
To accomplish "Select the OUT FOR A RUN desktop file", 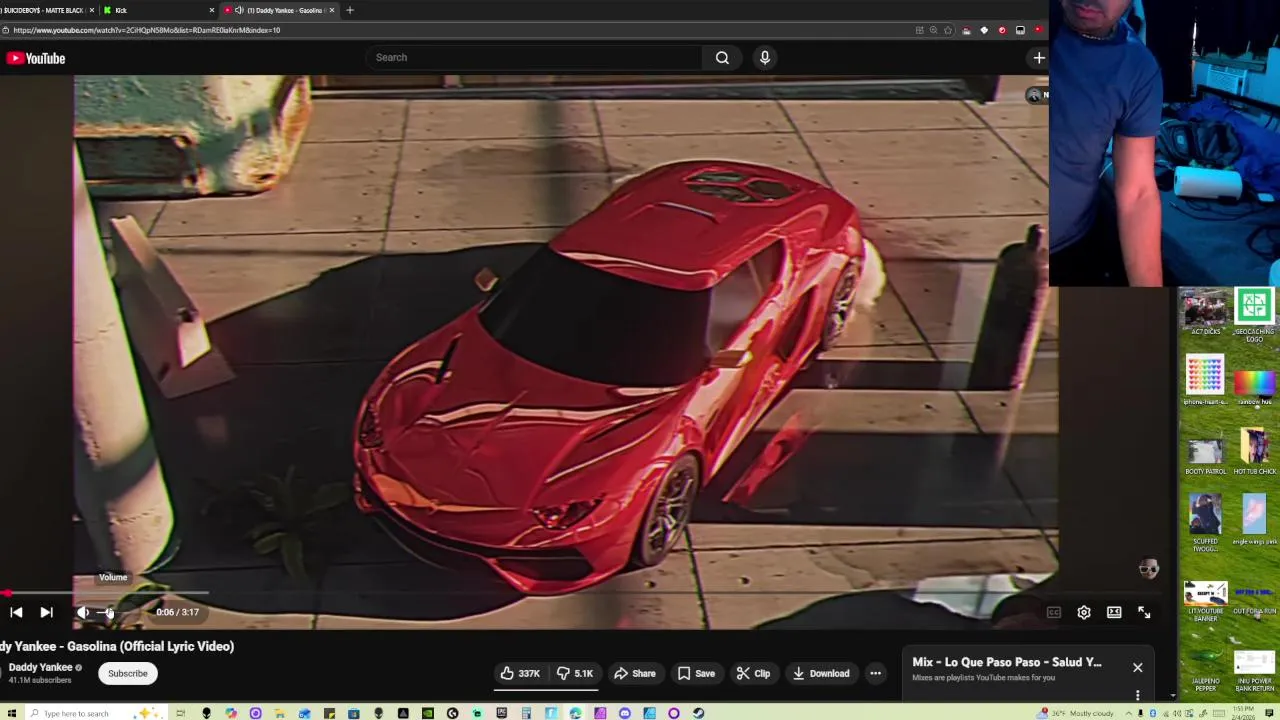I will (1254, 598).
